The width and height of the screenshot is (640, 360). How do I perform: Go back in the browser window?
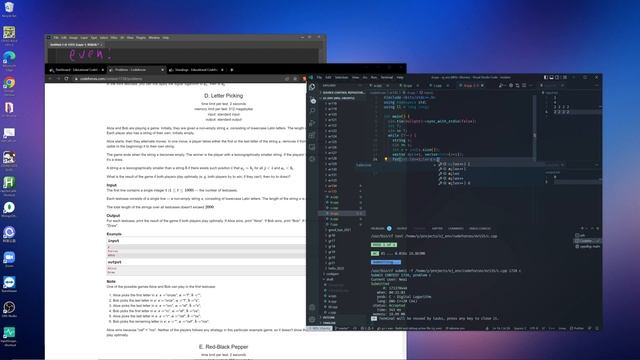tap(50, 78)
